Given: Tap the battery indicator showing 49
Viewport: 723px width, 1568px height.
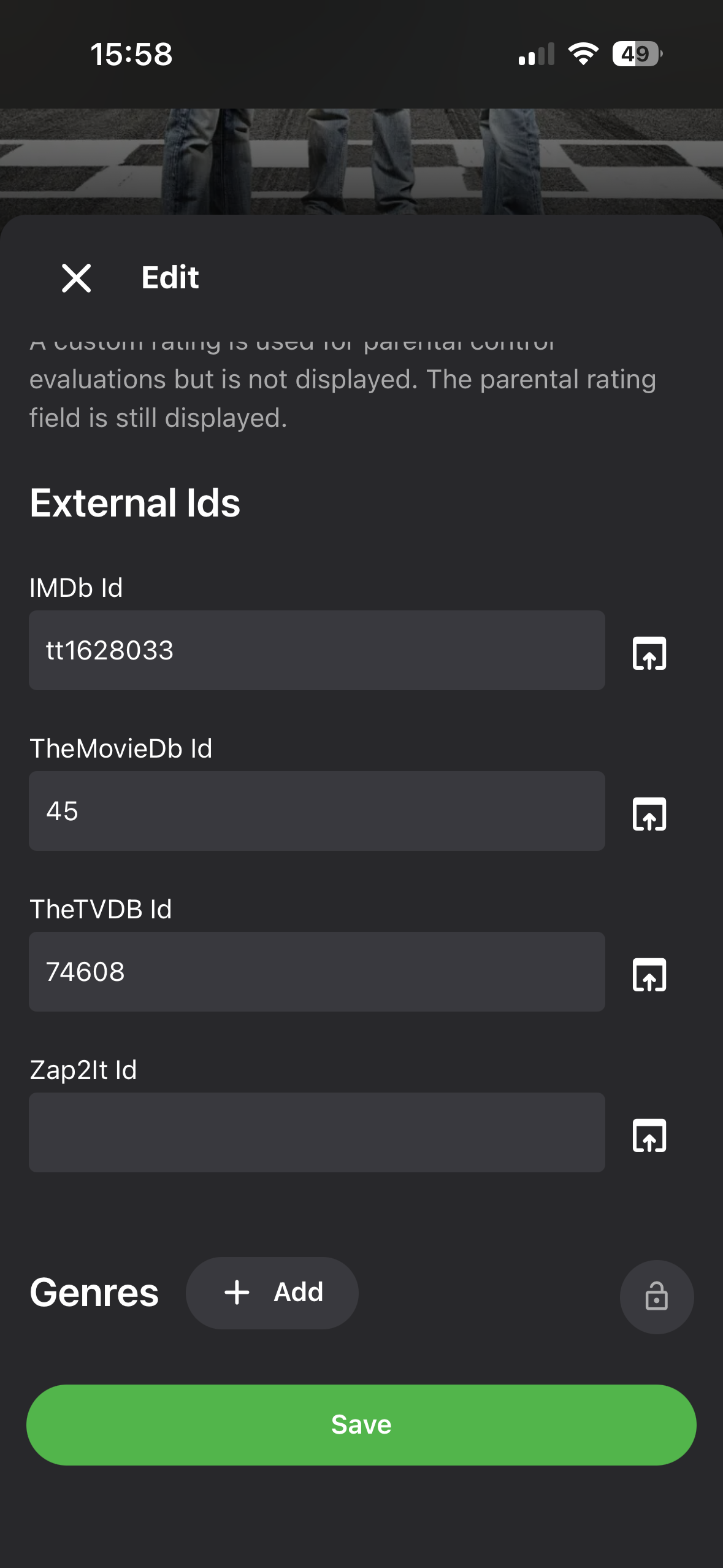Looking at the screenshot, I should [x=637, y=54].
